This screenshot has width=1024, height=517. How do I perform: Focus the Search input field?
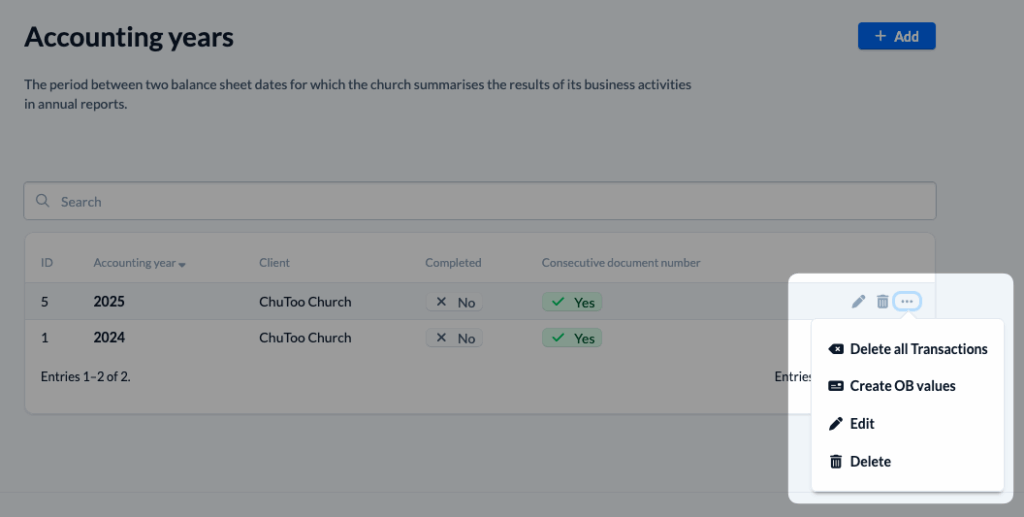480,201
